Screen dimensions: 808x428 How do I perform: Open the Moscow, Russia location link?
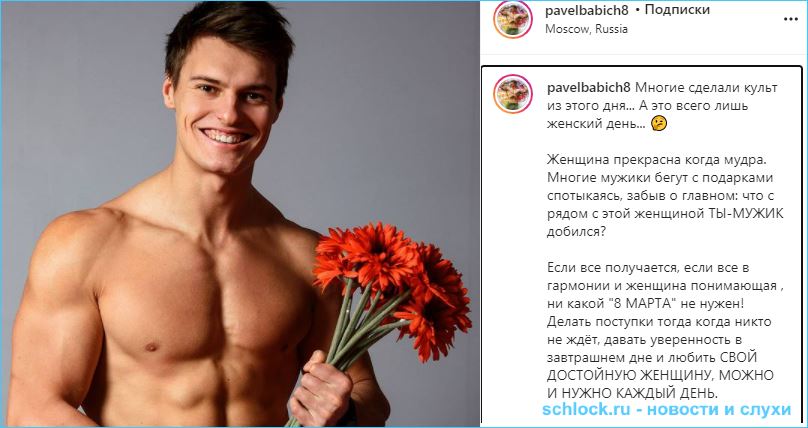(x=586, y=29)
